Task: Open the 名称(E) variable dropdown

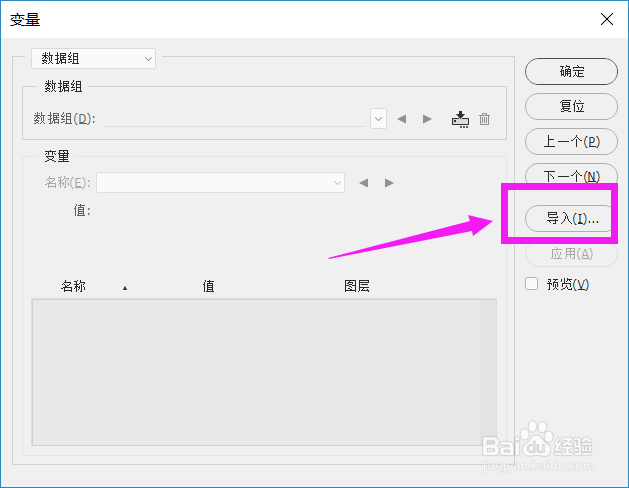Action: [220, 182]
